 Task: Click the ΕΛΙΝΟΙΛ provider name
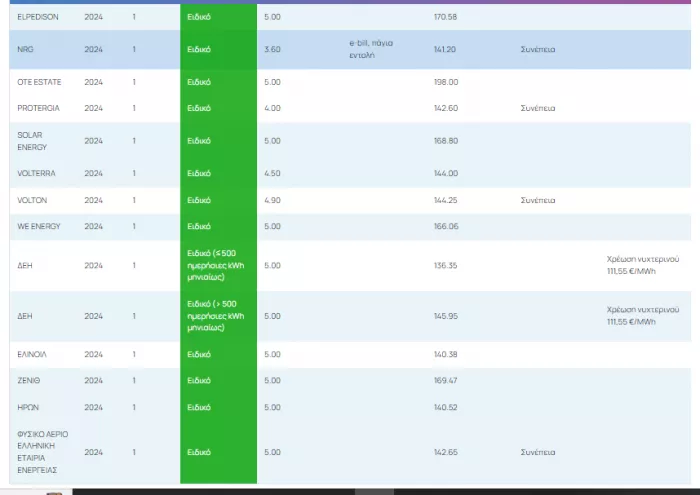coord(32,354)
